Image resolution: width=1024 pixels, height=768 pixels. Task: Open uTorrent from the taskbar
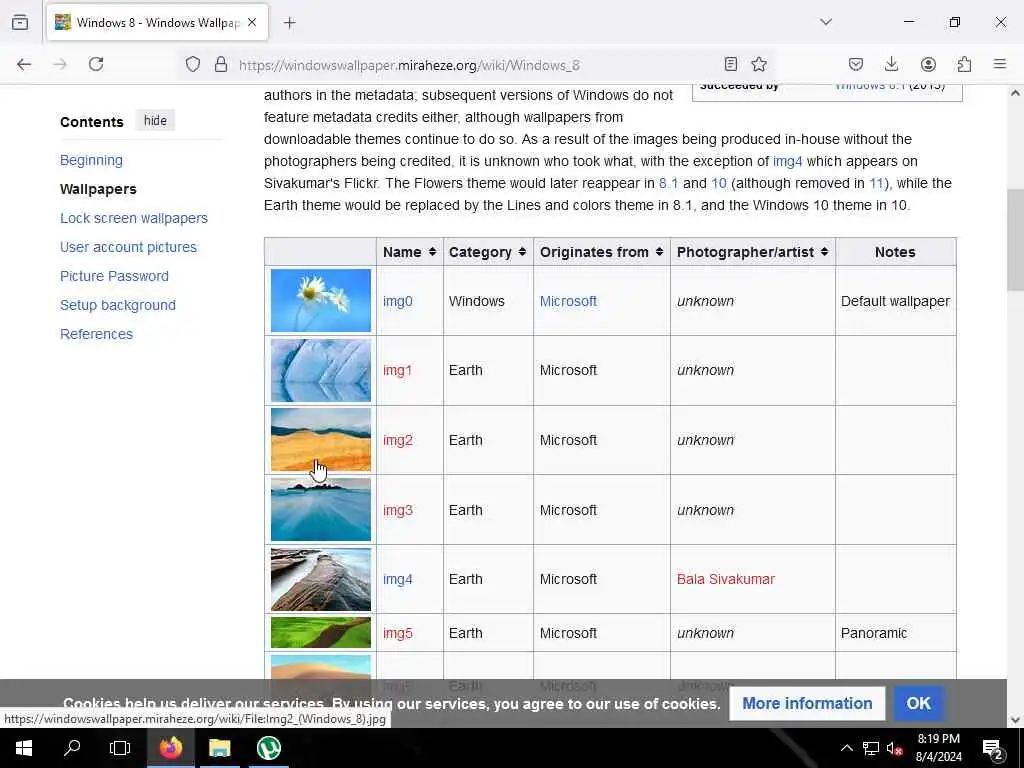(x=268, y=748)
